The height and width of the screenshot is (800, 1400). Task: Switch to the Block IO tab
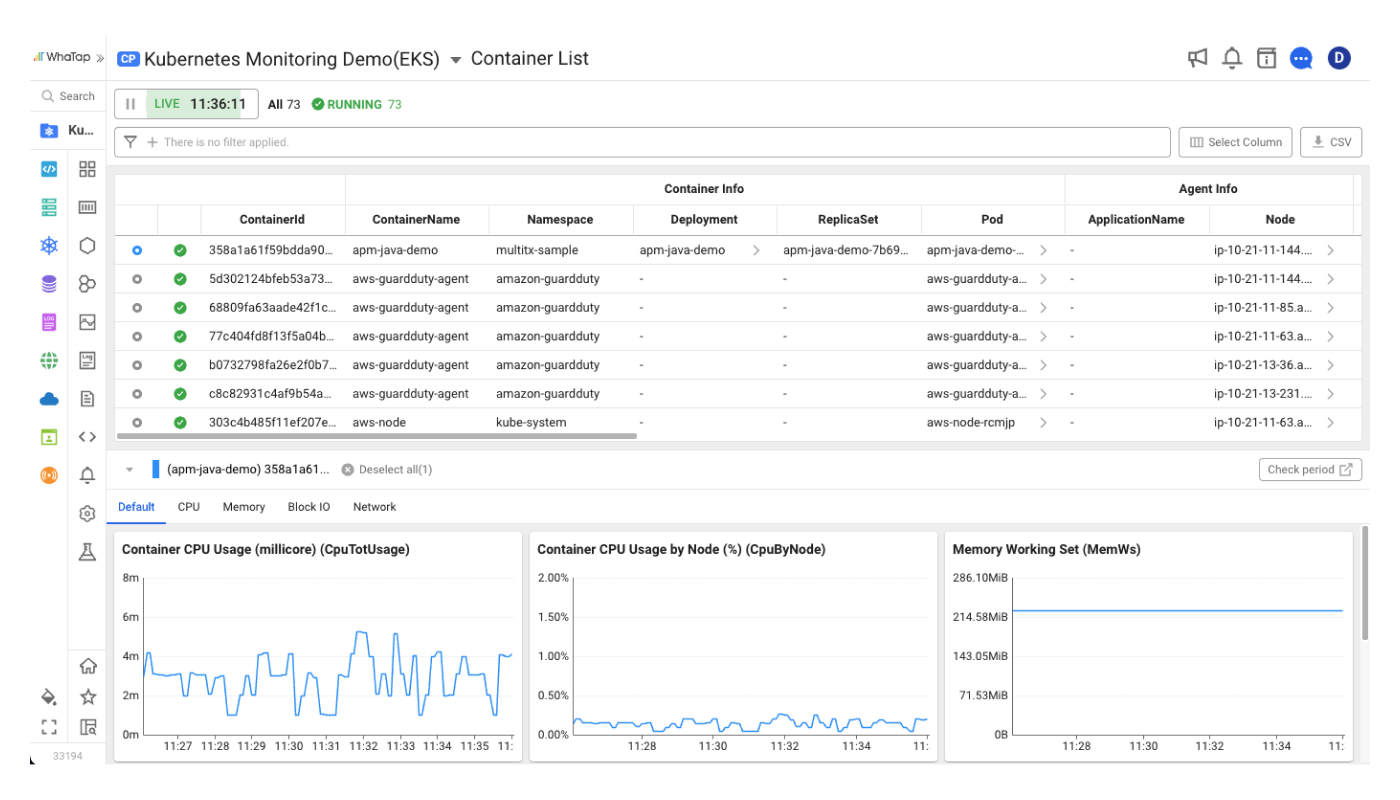pos(309,507)
